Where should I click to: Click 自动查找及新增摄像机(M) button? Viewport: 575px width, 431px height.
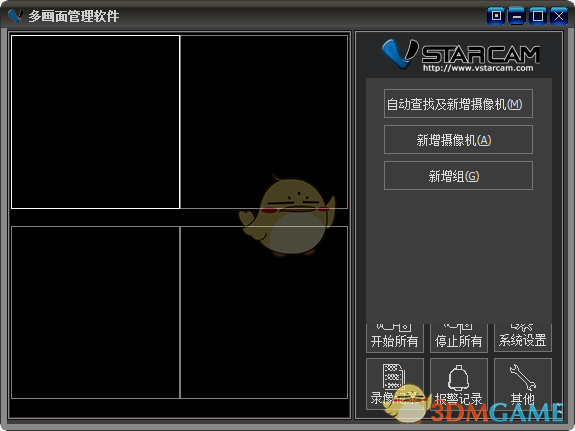[458, 103]
